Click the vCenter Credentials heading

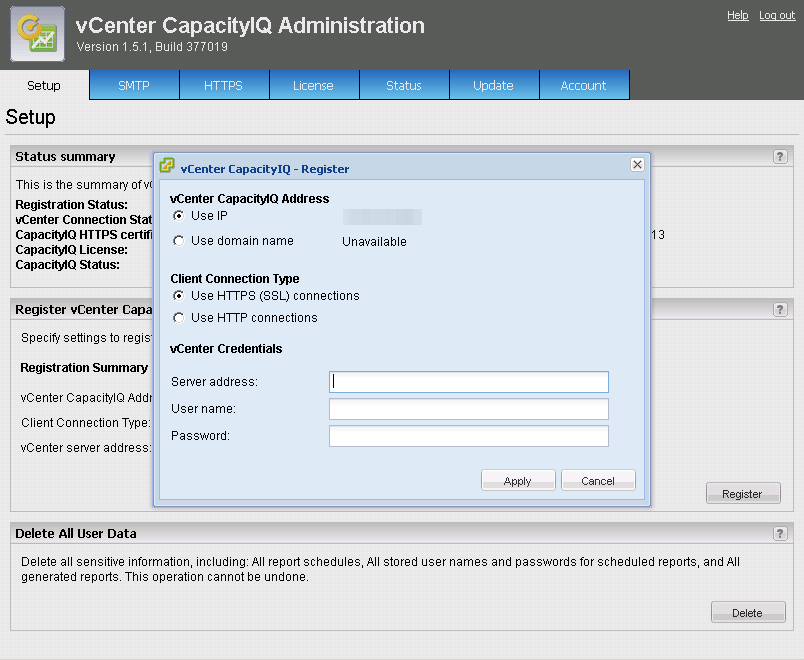(x=226, y=349)
